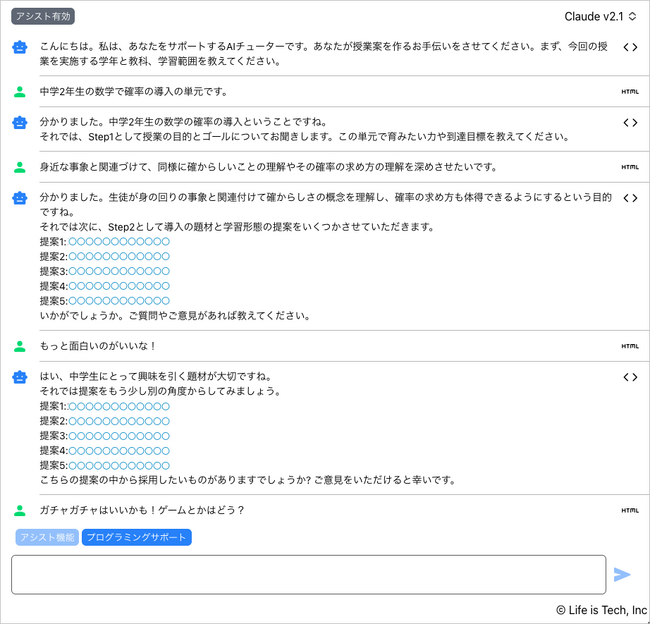This screenshot has width=650, height=624.
Task: Click code icon beside the first greeting message
Action: pos(630,47)
